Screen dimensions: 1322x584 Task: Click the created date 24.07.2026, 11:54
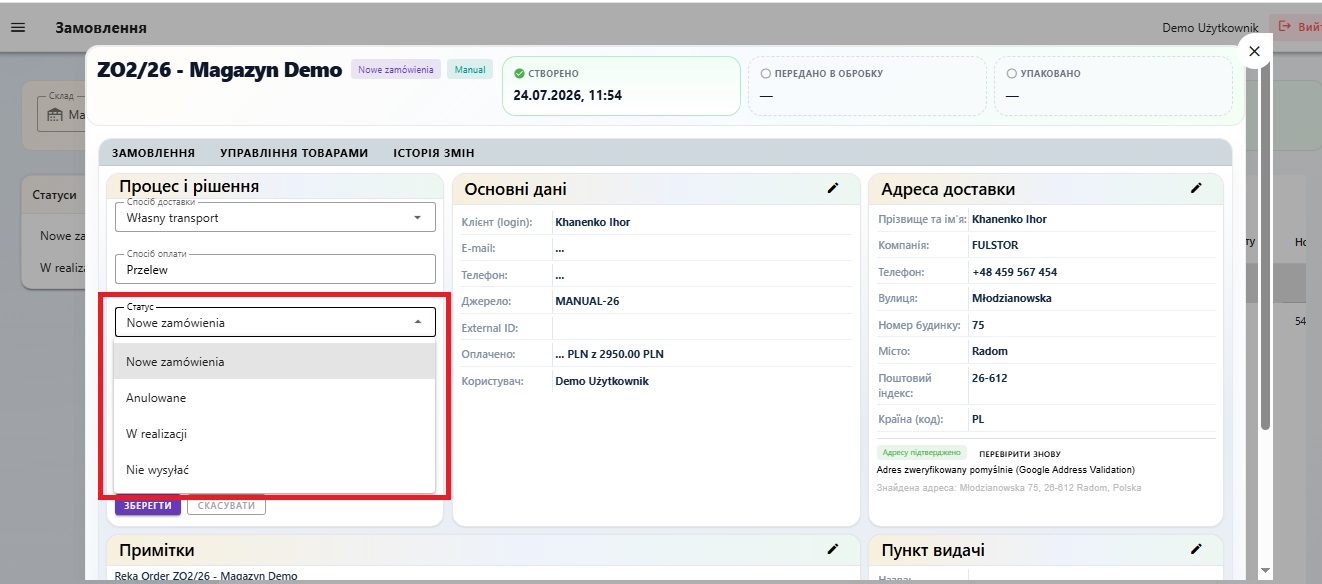568,95
